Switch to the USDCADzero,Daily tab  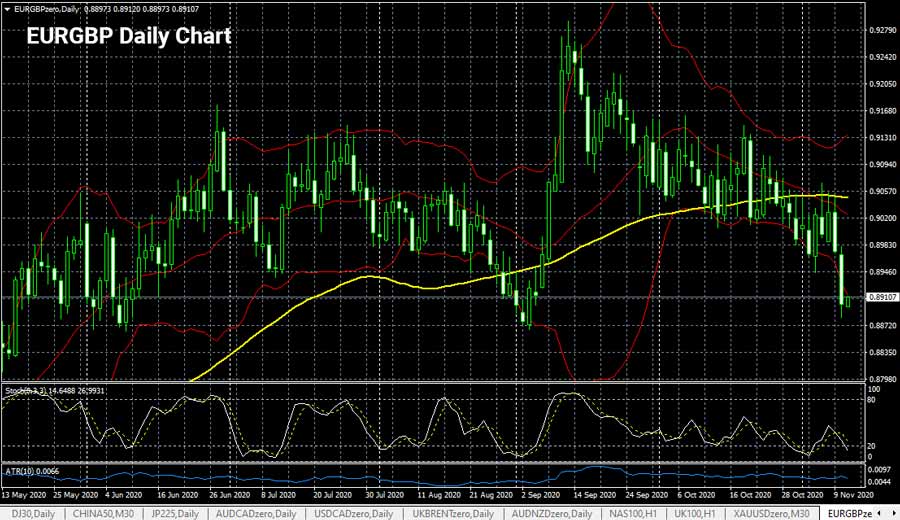(x=354, y=514)
